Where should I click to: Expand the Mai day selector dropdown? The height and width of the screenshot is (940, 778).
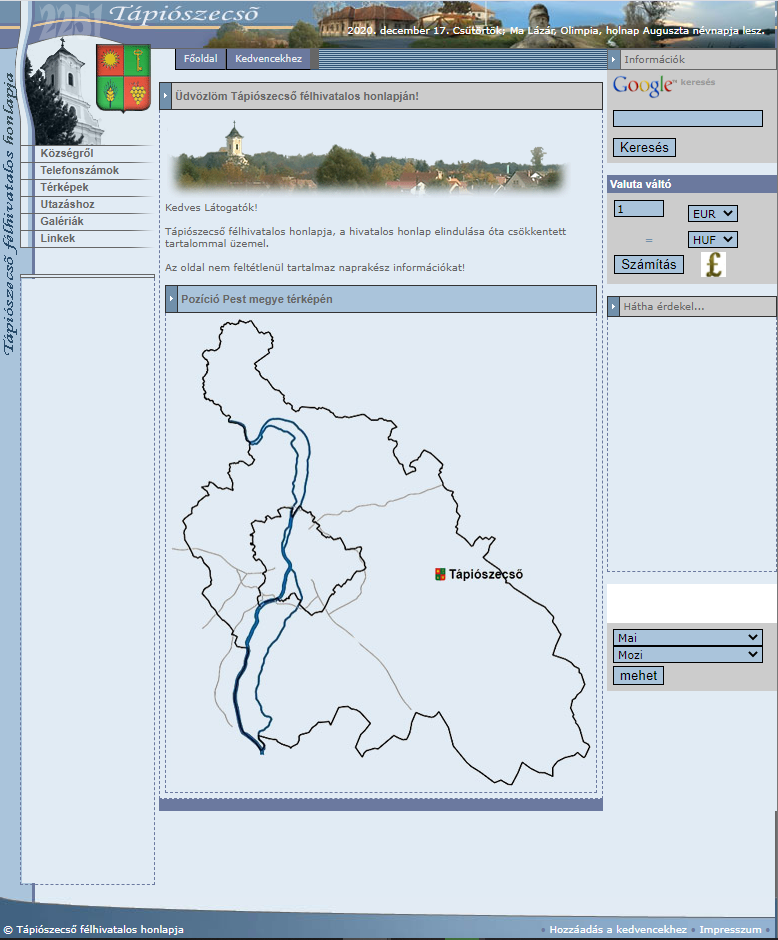687,637
